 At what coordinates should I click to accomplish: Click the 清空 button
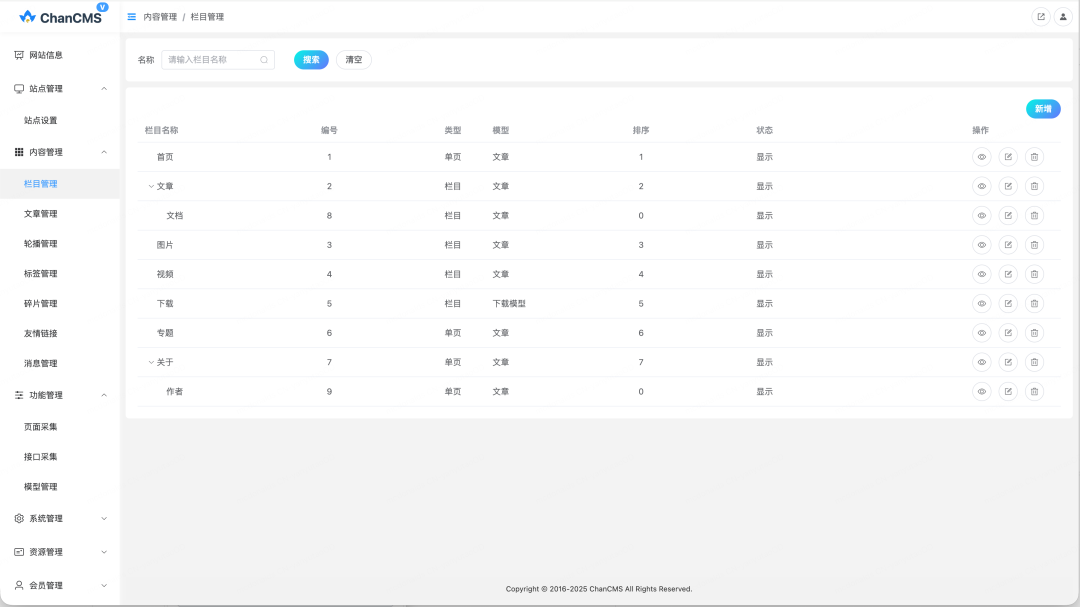(353, 60)
